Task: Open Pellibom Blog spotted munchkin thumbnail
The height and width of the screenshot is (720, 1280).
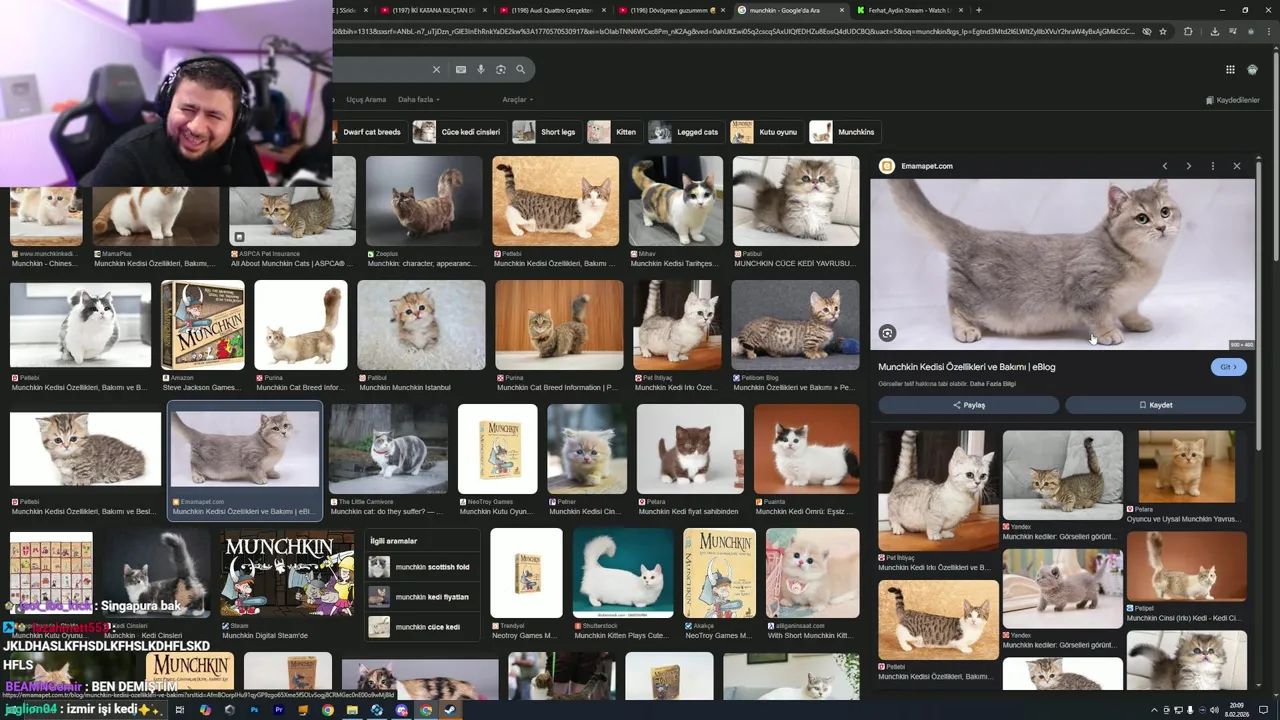Action: point(795,325)
